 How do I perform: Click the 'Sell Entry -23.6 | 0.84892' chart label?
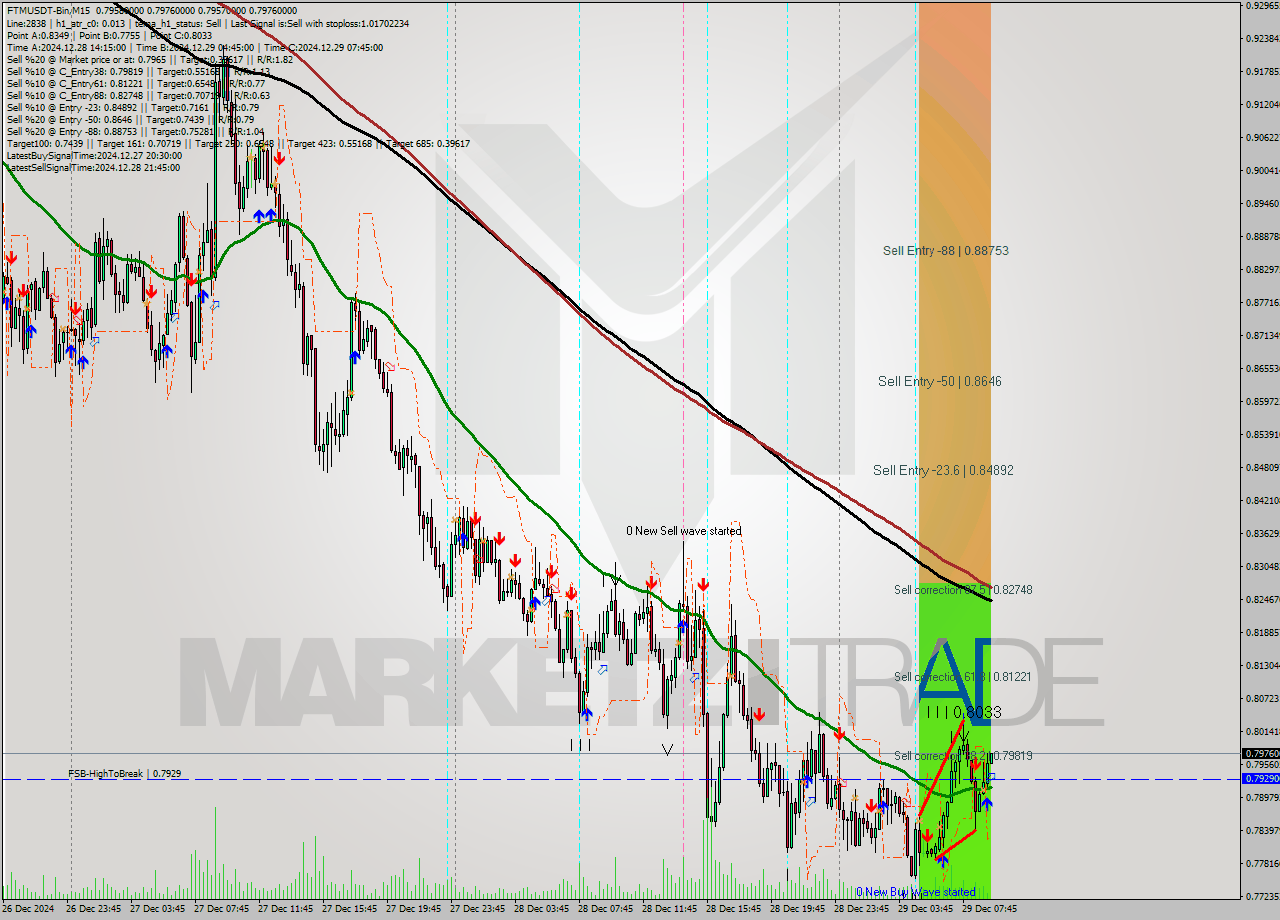943,470
